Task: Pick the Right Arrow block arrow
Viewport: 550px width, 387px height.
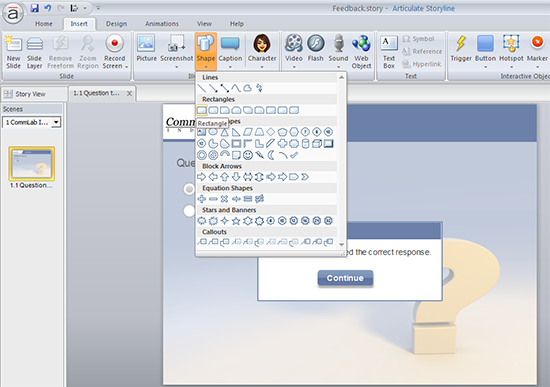Action: point(202,177)
